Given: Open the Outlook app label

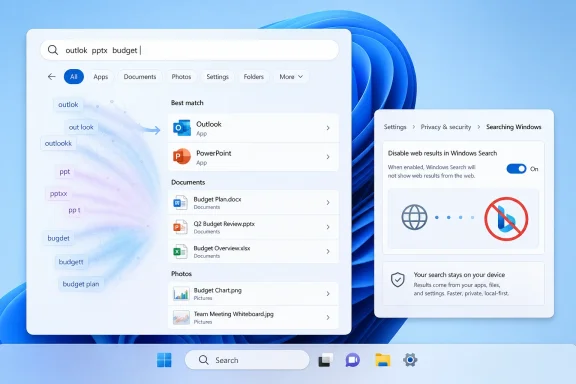Looking at the screenshot, I should coord(209,124).
